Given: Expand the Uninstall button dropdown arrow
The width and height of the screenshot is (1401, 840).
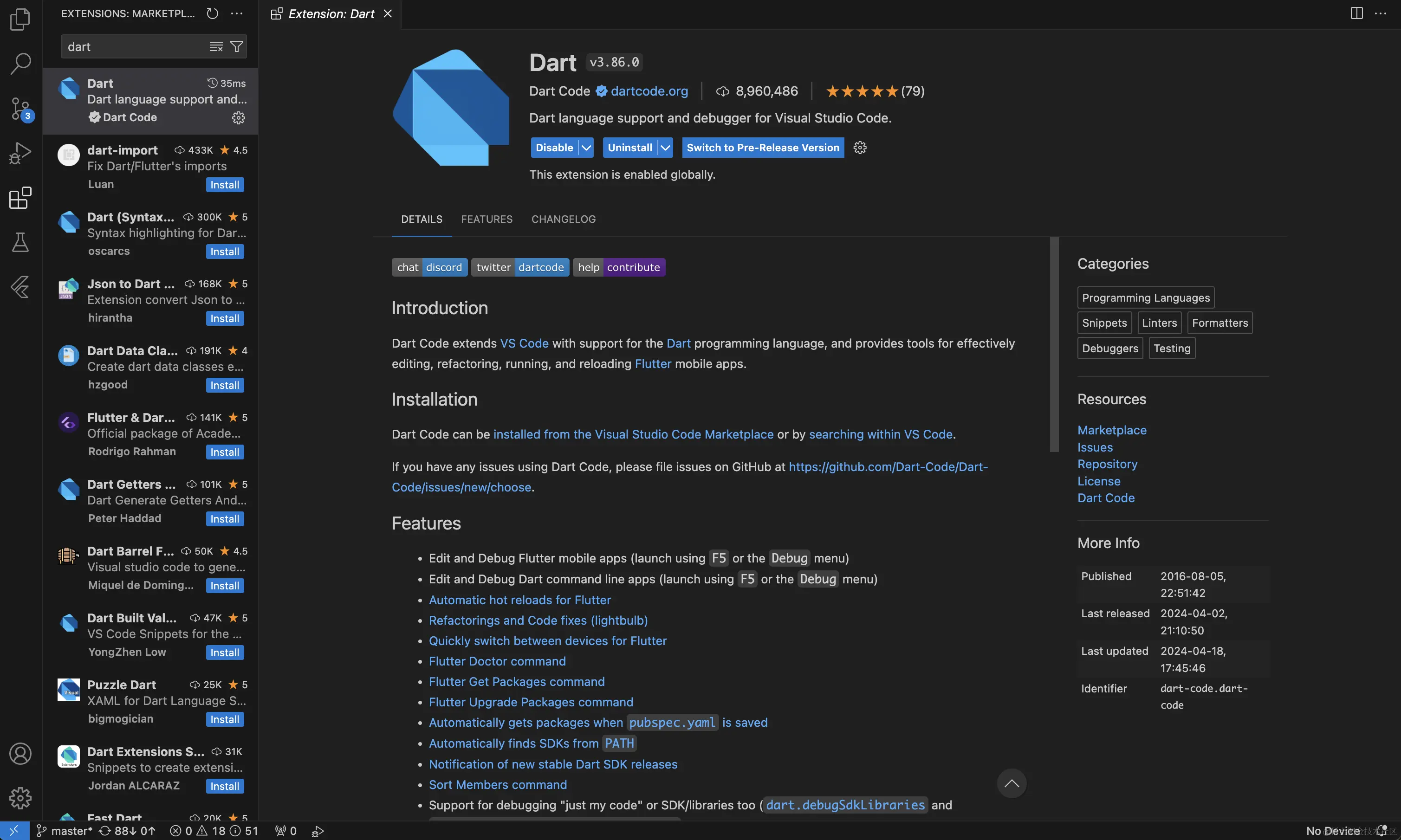Looking at the screenshot, I should coord(666,148).
